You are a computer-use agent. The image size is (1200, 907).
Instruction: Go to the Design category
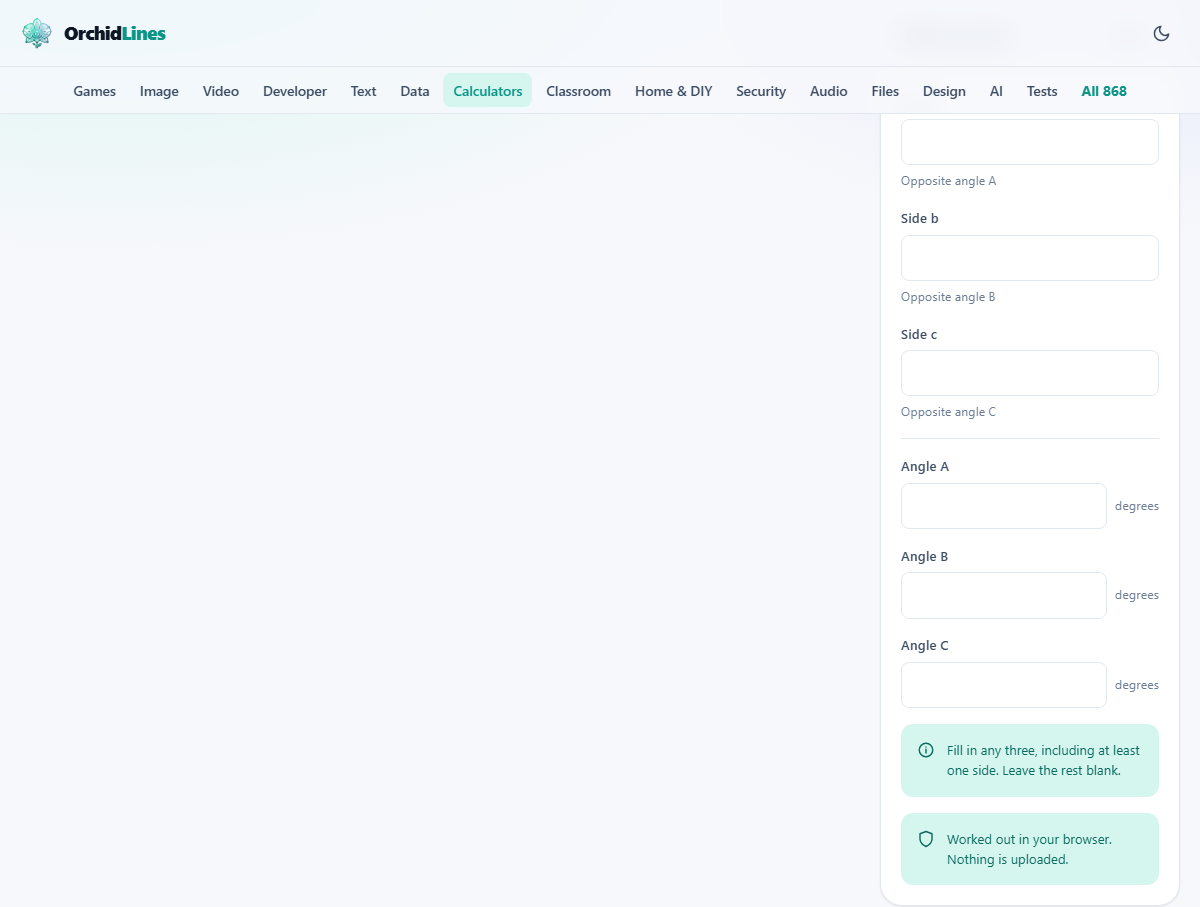944,91
